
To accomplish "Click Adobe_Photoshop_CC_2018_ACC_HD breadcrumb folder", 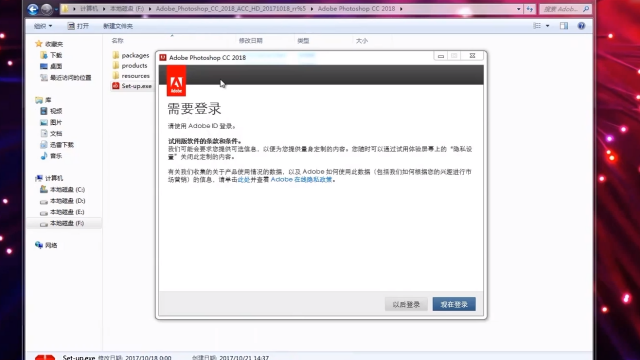I will pyautogui.click(x=231, y=9).
